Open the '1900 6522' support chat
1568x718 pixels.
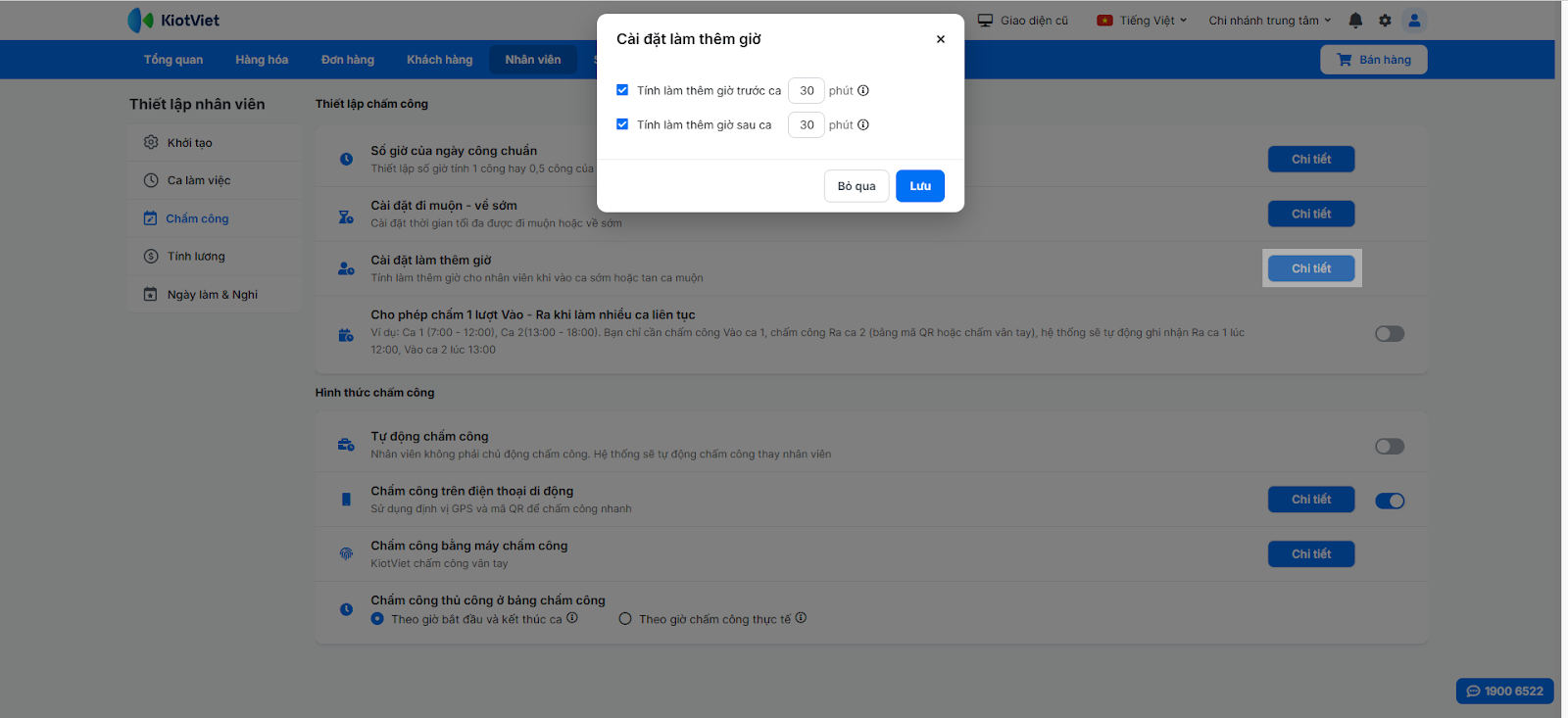(1505, 692)
